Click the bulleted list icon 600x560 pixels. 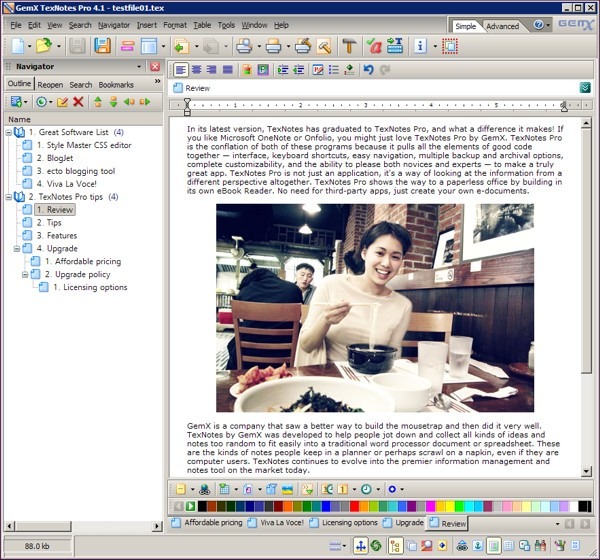[334, 70]
